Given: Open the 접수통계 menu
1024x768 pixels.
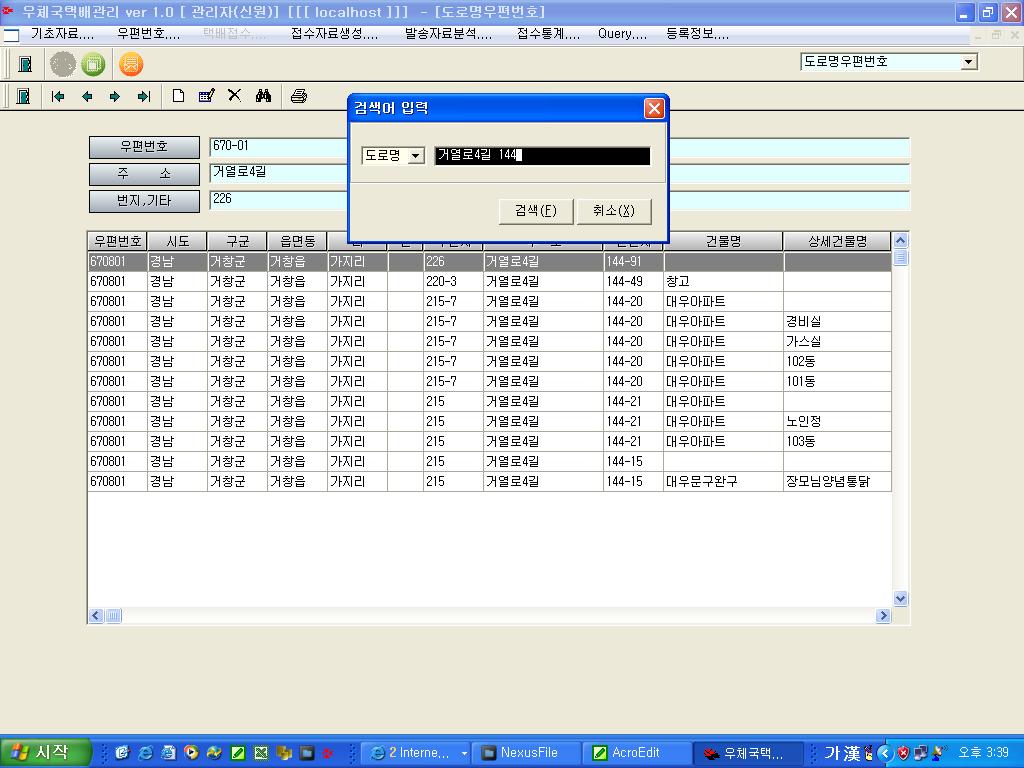Looking at the screenshot, I should click(x=549, y=34).
